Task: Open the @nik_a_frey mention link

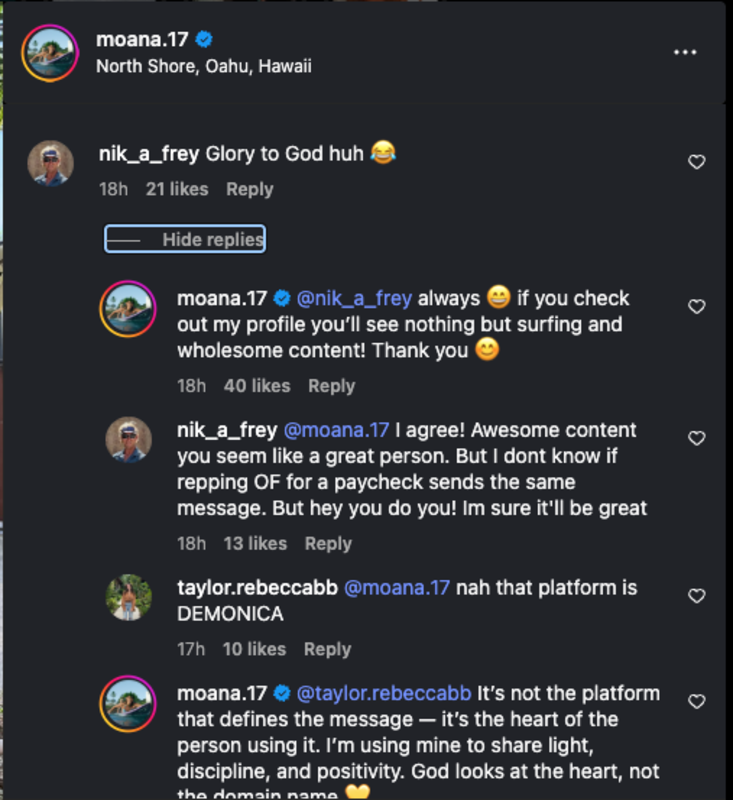Action: 355,298
